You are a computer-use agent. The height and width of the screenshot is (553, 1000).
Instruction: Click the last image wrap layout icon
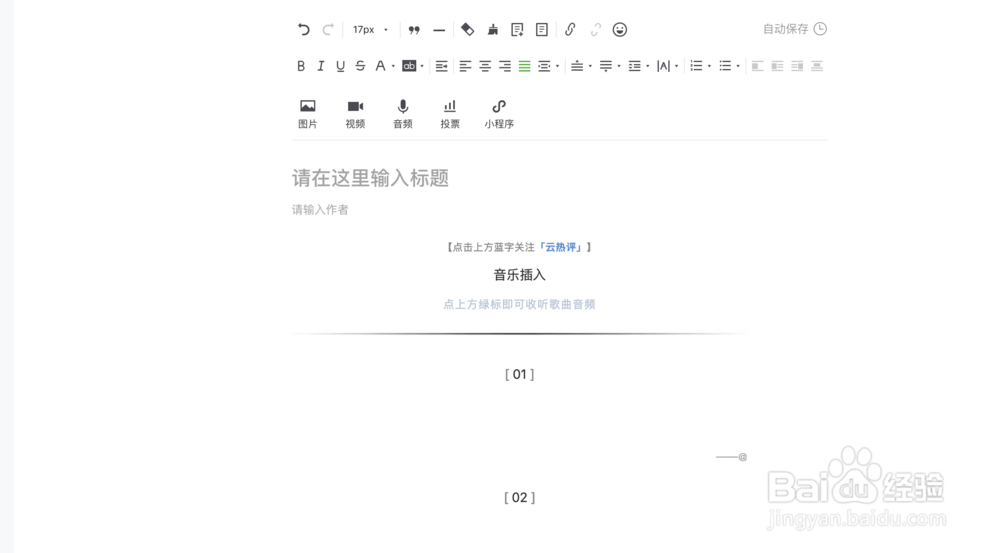tap(816, 66)
